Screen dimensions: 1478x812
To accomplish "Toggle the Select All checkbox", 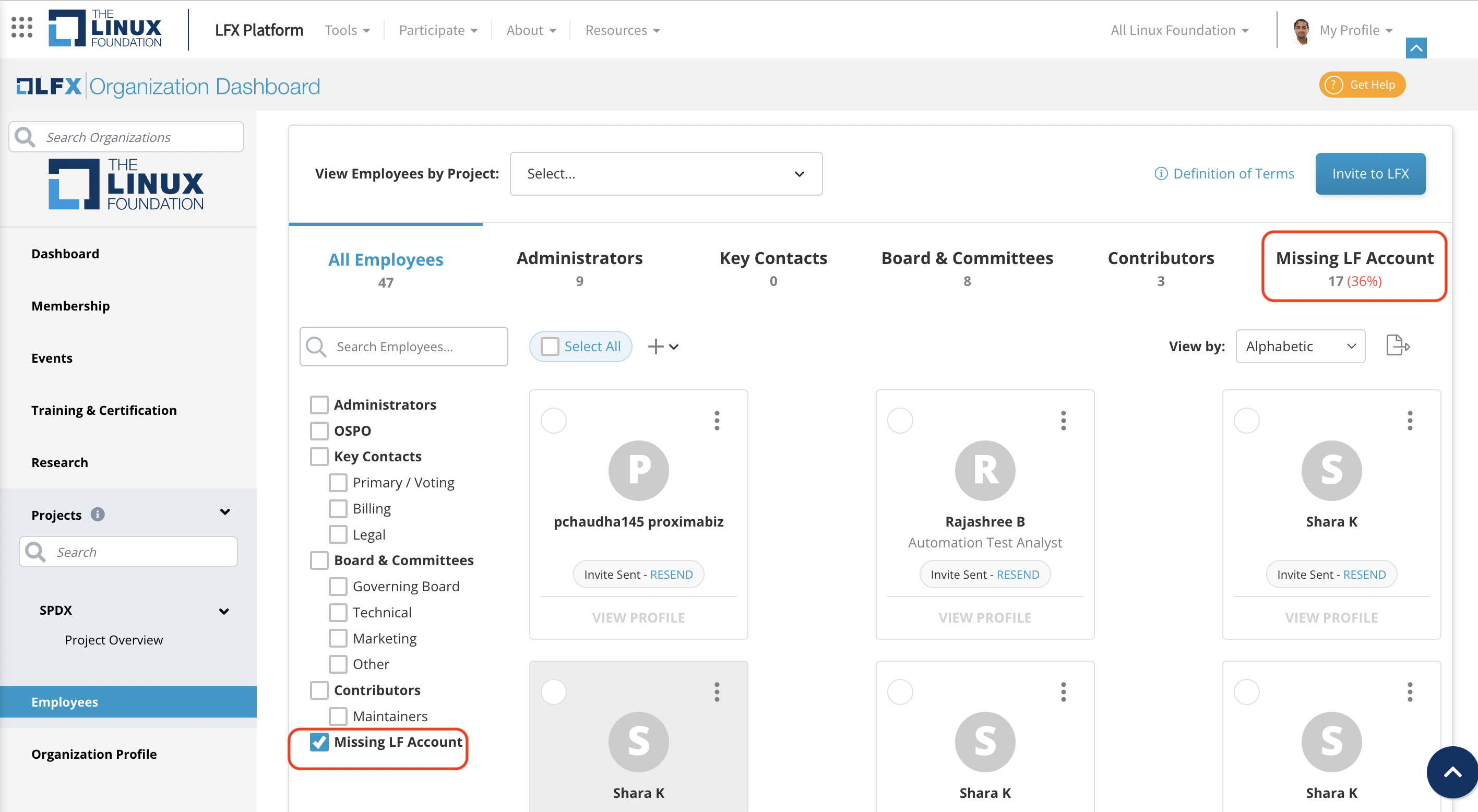I will [x=550, y=346].
